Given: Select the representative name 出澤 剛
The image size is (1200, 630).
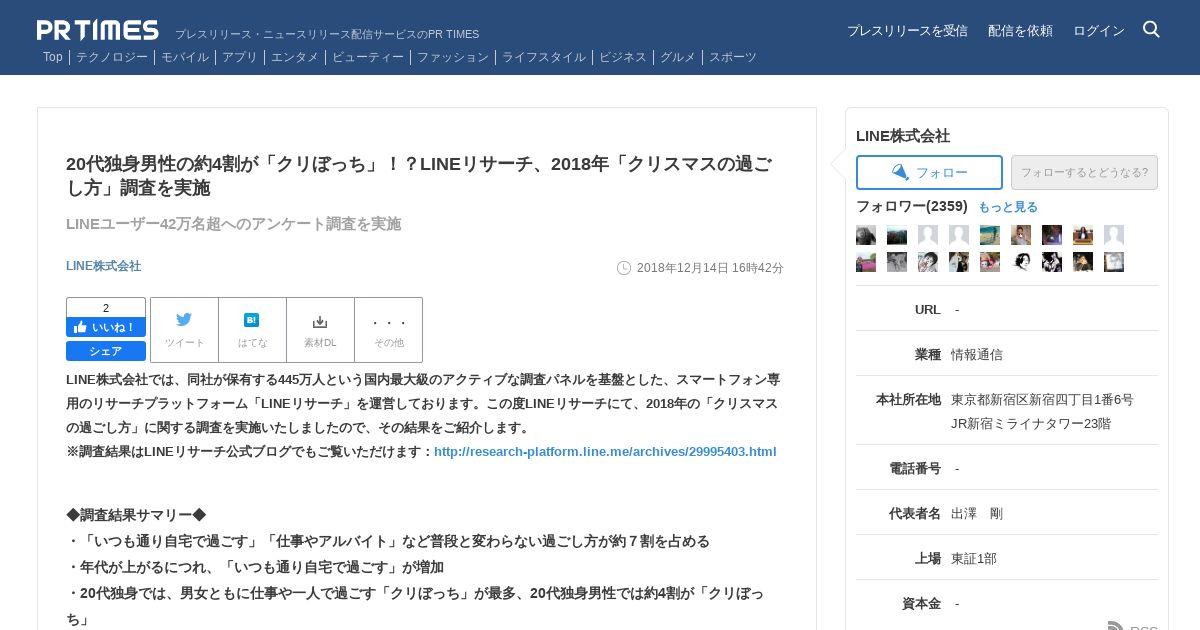Looking at the screenshot, I should [977, 514].
